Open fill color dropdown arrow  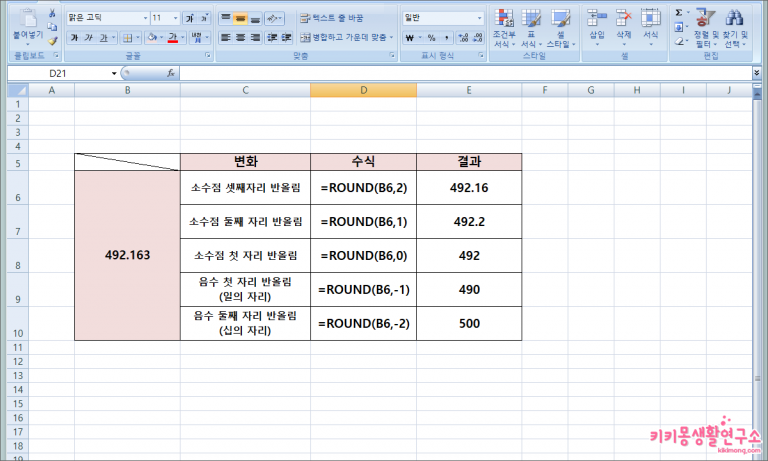click(162, 38)
